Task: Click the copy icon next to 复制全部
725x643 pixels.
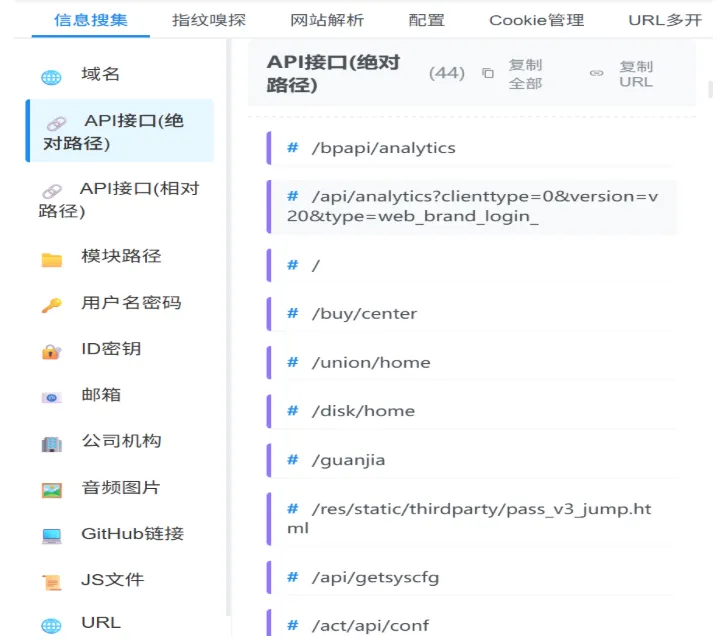Action: pos(488,73)
